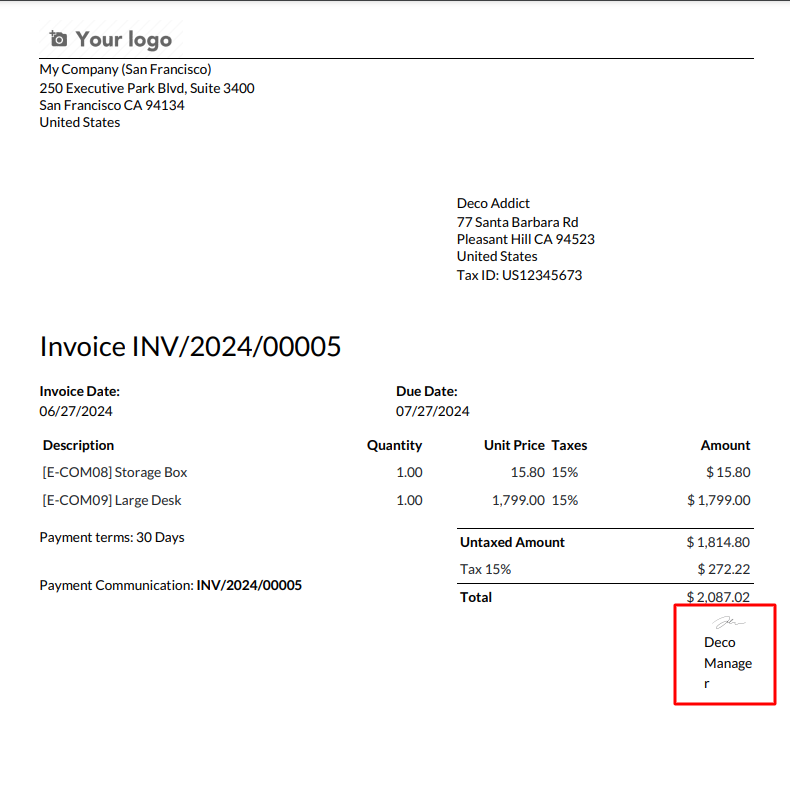790x792 pixels.
Task: Click the handwritten signature image
Action: click(x=728, y=622)
